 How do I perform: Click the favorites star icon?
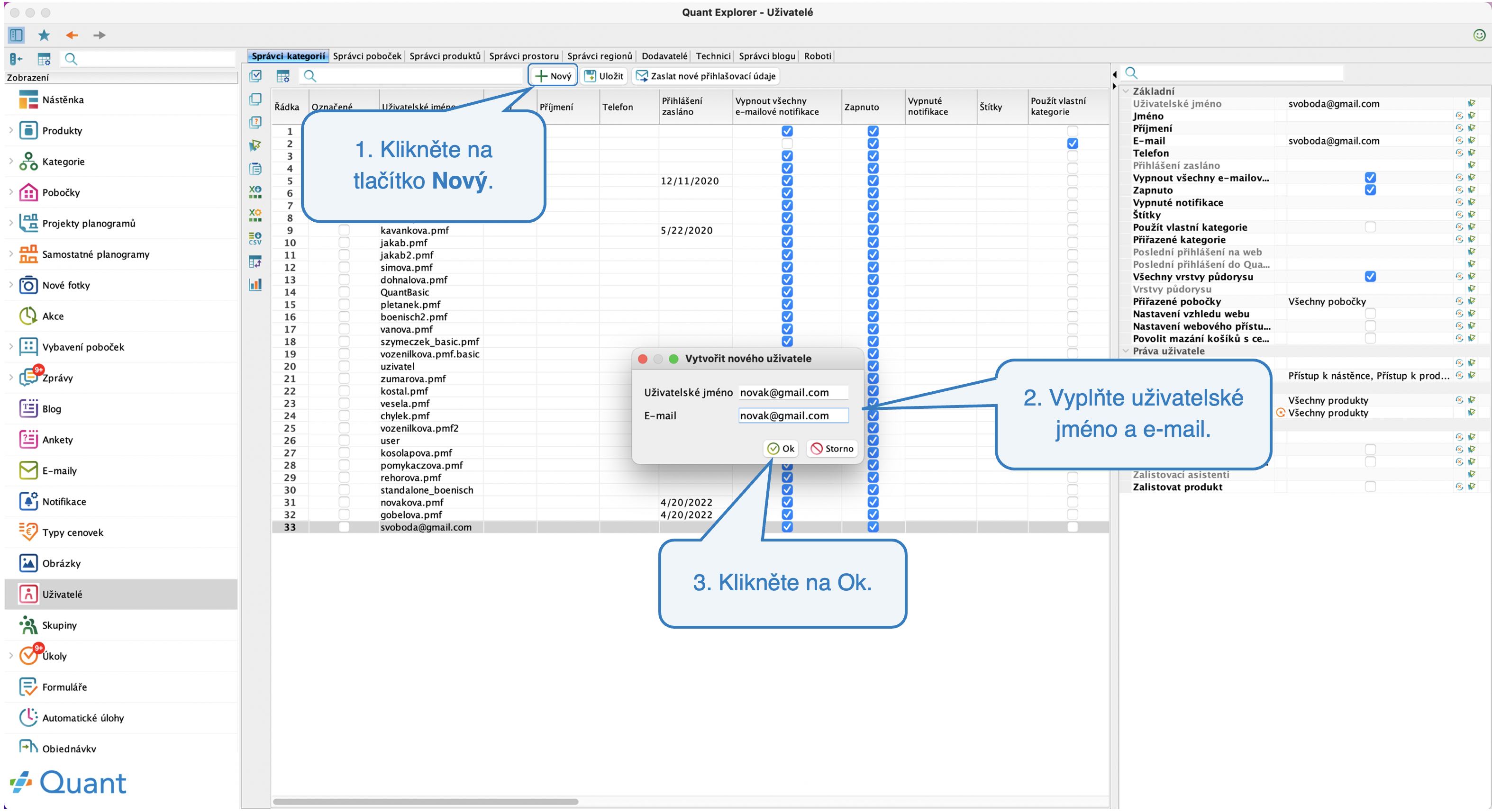[44, 36]
